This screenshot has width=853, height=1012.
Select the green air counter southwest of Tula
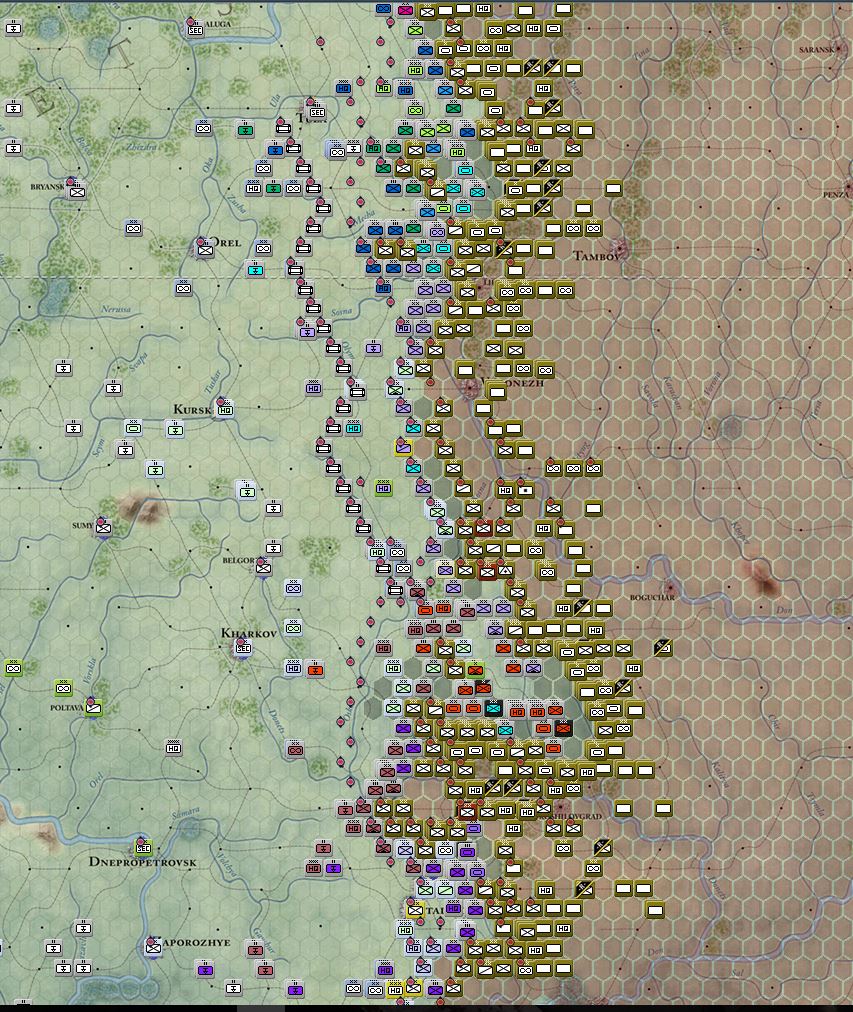tap(245, 130)
